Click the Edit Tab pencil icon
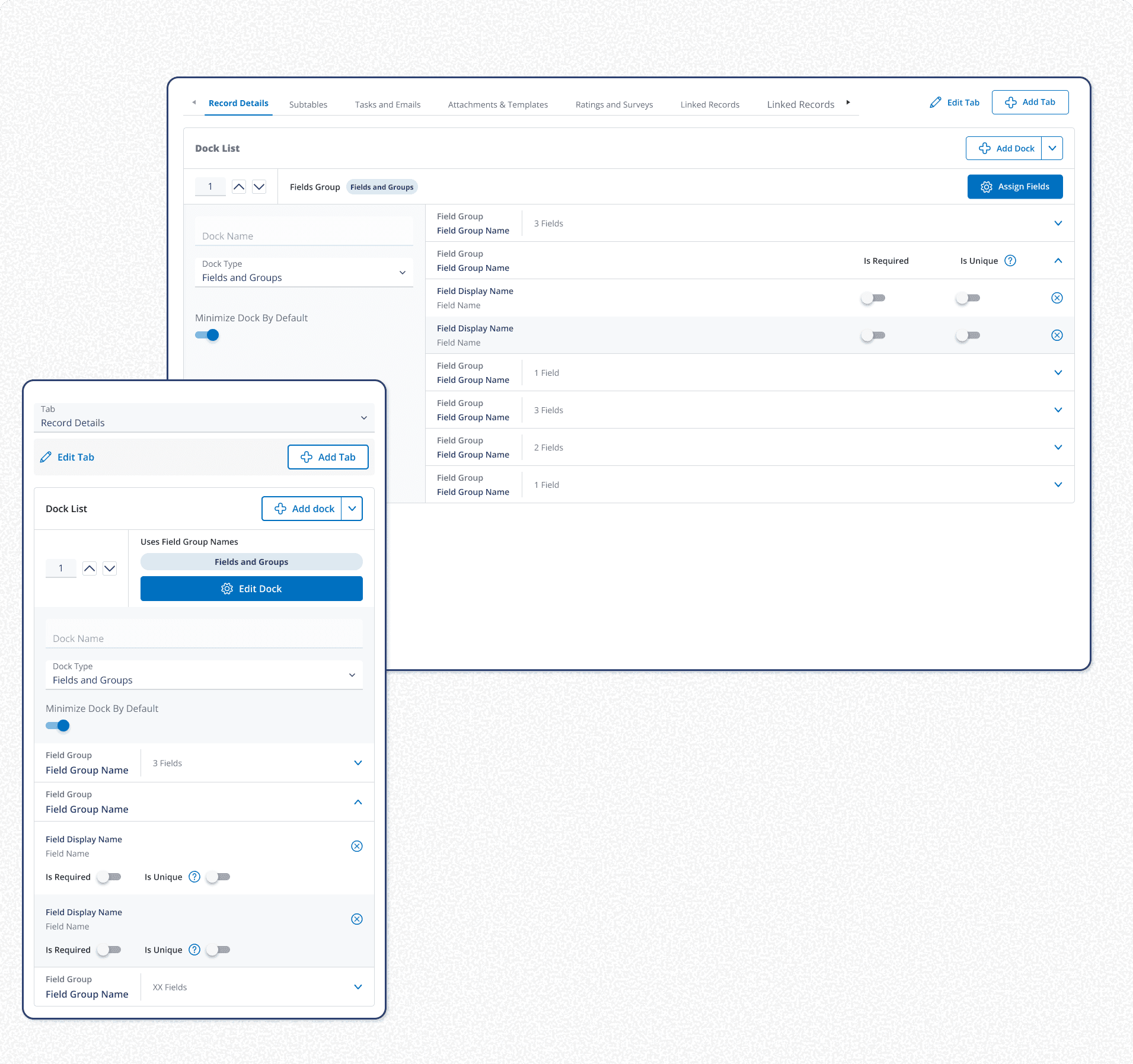 [x=936, y=102]
